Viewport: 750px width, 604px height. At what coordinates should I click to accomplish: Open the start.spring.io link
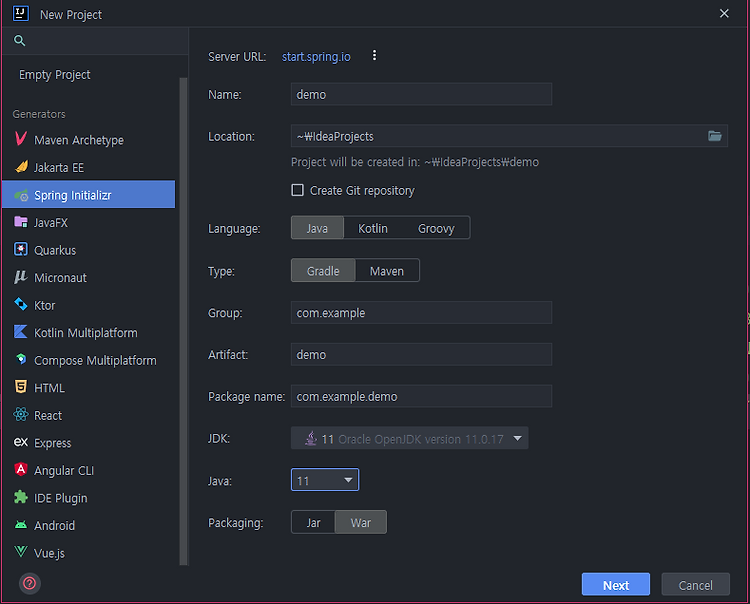(316, 56)
